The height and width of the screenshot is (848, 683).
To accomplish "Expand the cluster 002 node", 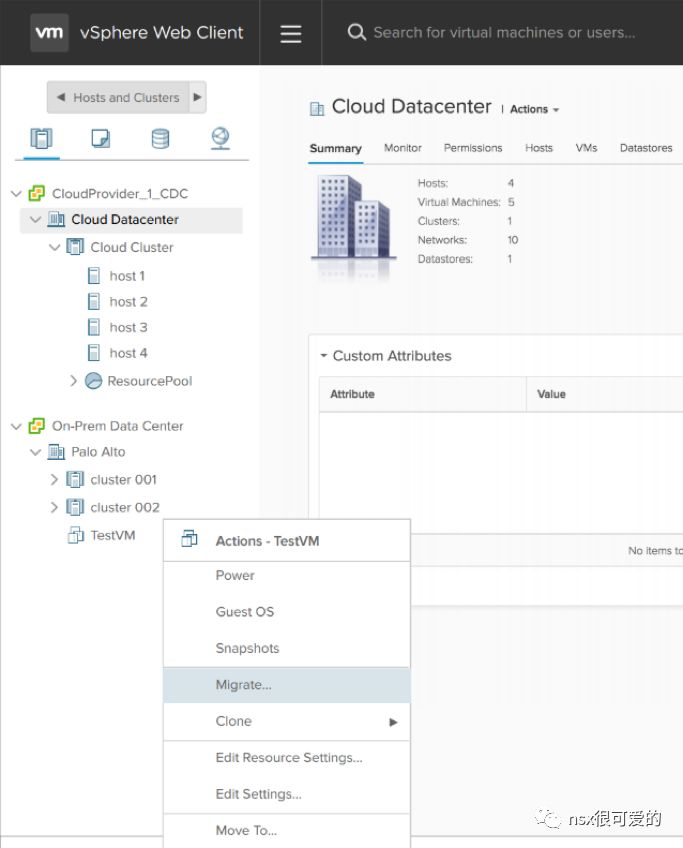I will [x=54, y=507].
